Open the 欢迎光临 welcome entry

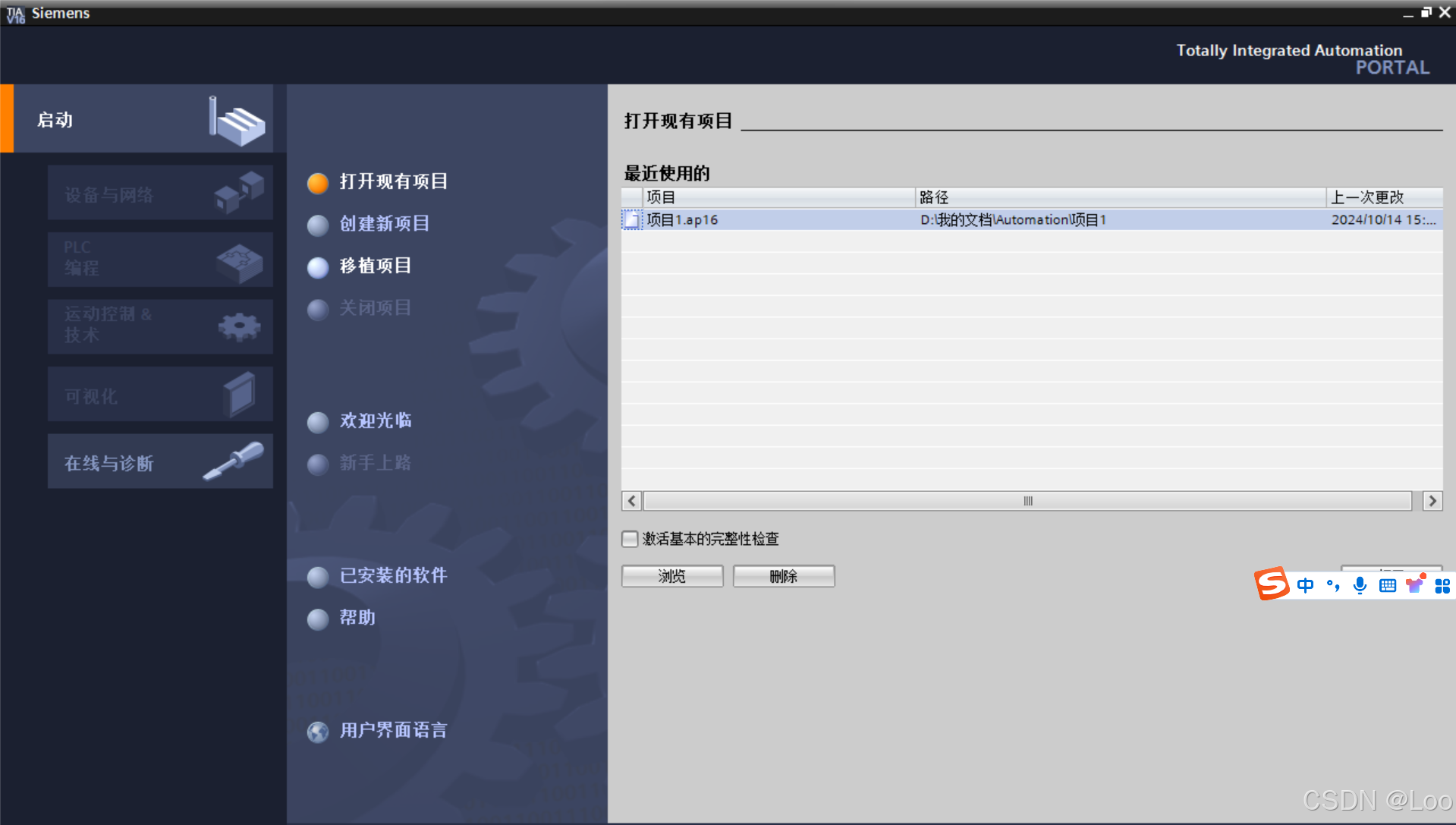click(x=376, y=421)
